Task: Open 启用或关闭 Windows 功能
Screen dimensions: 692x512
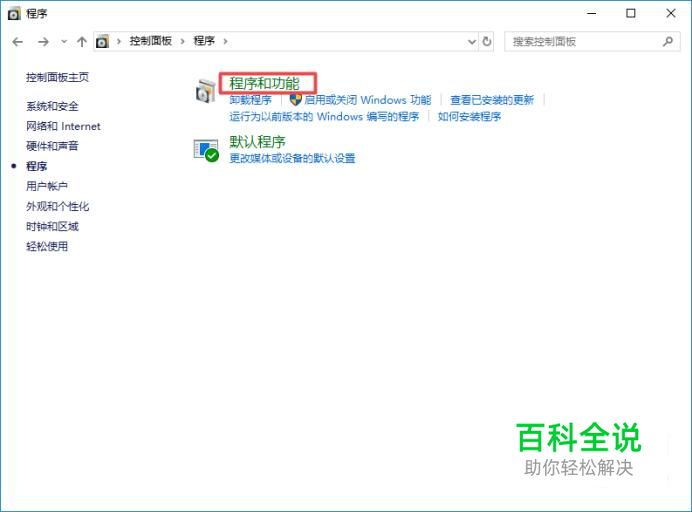Action: [x=368, y=100]
